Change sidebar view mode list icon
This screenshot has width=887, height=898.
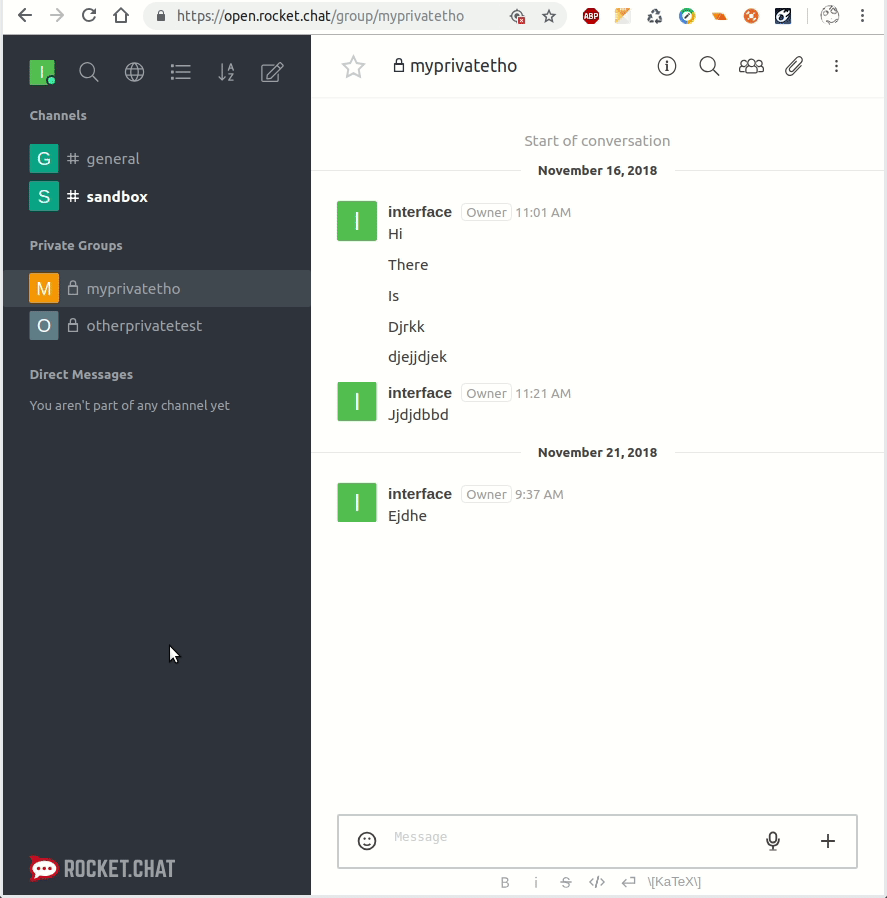pyautogui.click(x=180, y=72)
